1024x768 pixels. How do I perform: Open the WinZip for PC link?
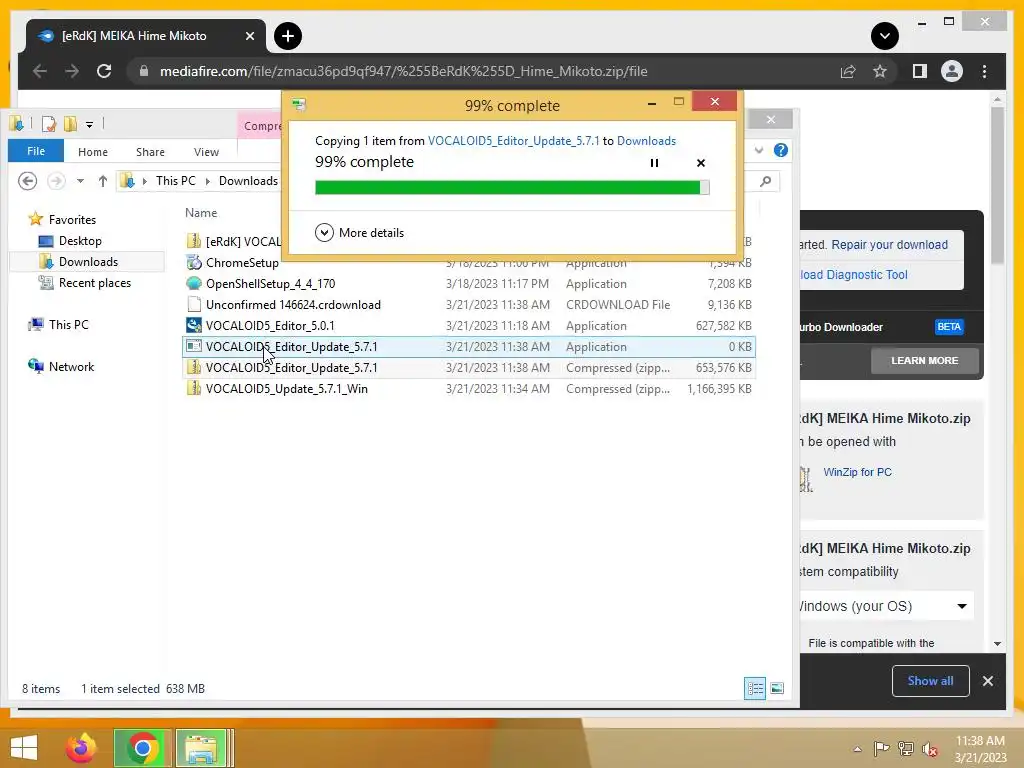coord(857,472)
